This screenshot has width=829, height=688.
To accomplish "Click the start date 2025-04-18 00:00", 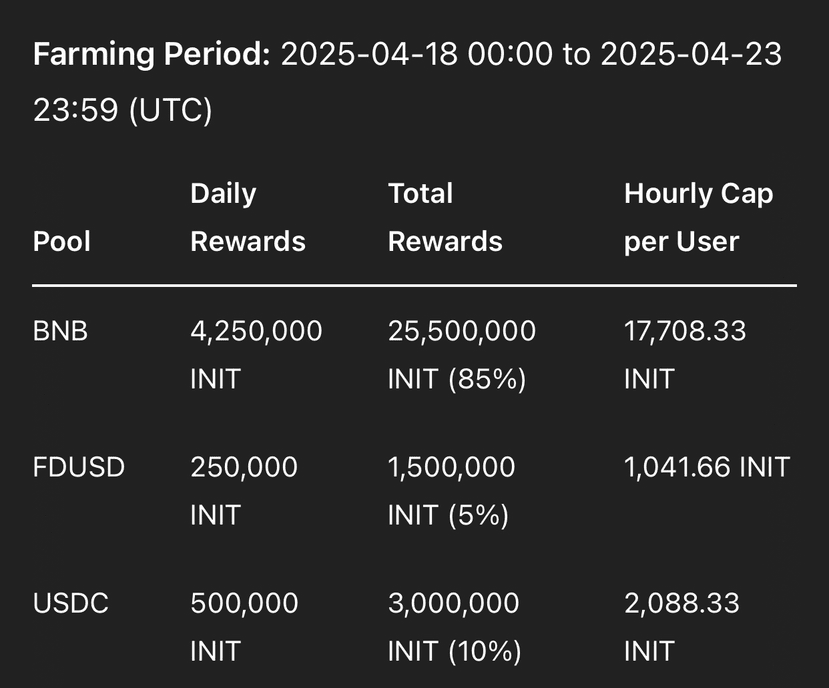I will point(416,54).
